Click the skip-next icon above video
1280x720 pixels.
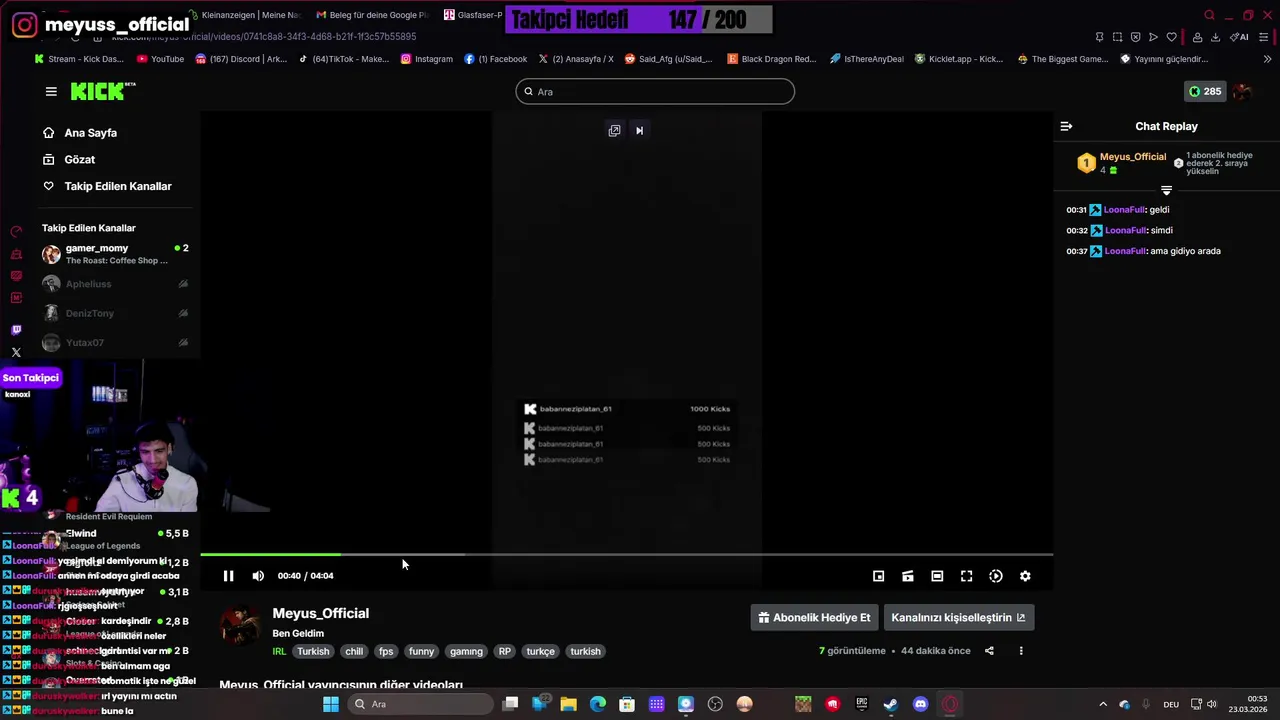[639, 130]
